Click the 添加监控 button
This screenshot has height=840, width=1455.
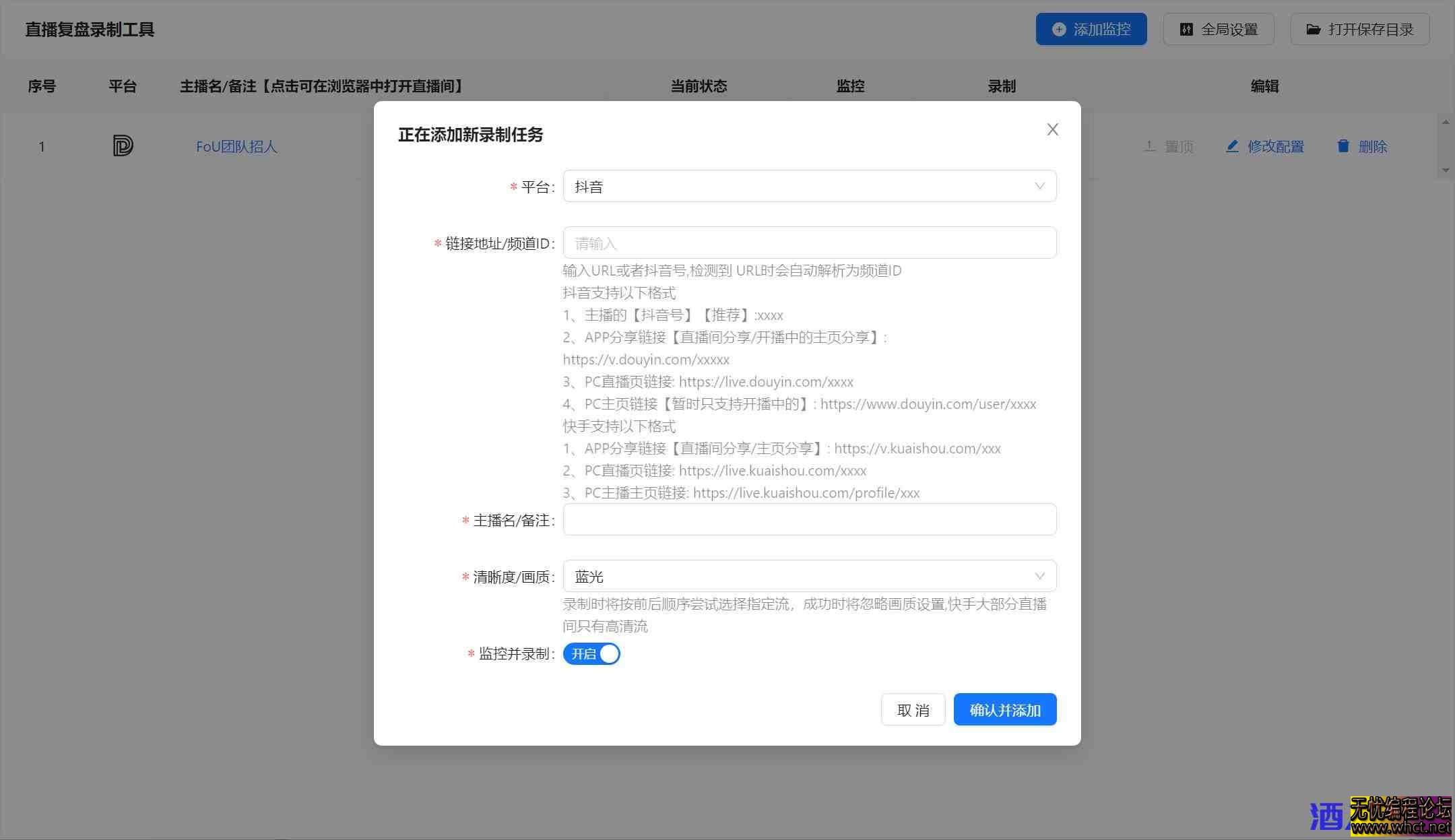(x=1091, y=29)
